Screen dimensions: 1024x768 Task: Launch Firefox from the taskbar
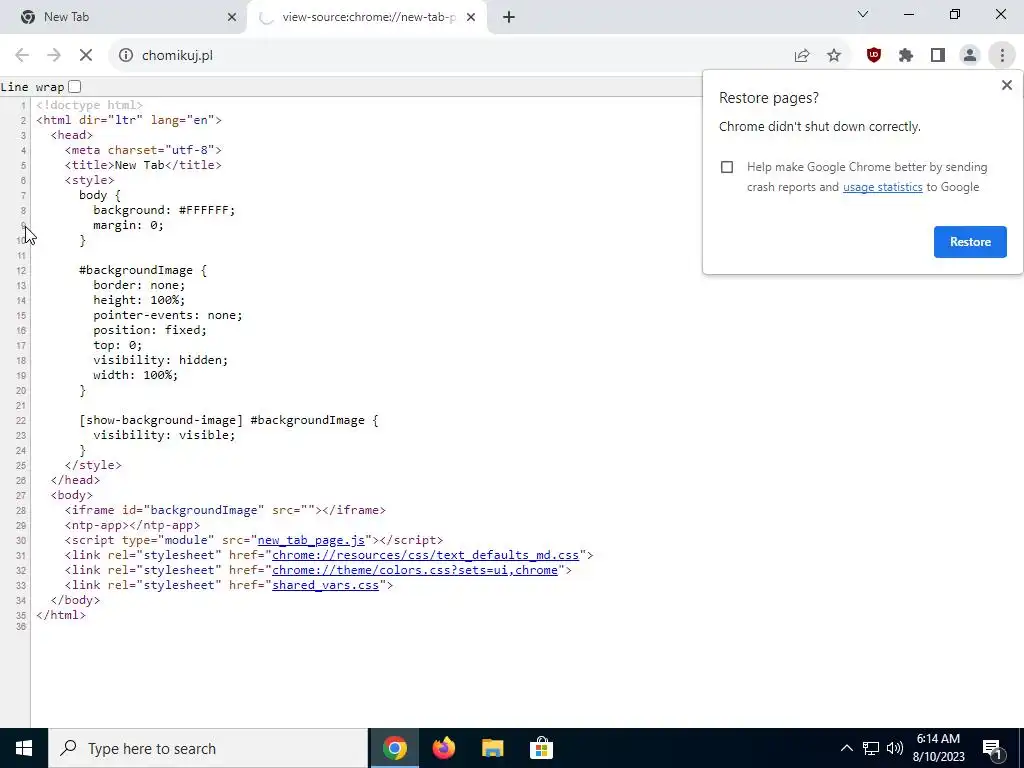pyautogui.click(x=443, y=748)
